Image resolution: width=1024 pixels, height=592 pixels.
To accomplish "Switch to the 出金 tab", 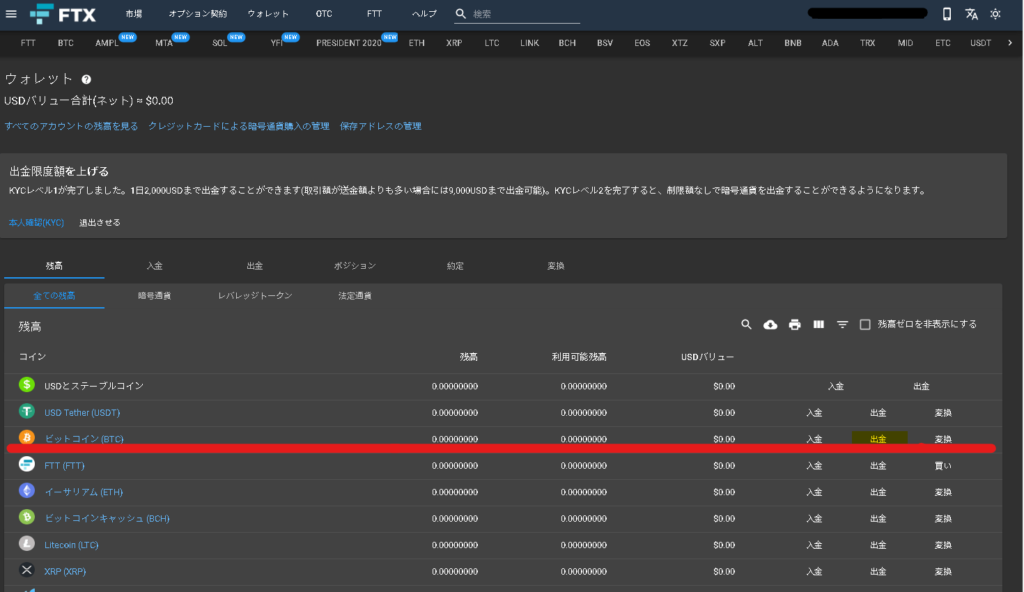I will [255, 266].
